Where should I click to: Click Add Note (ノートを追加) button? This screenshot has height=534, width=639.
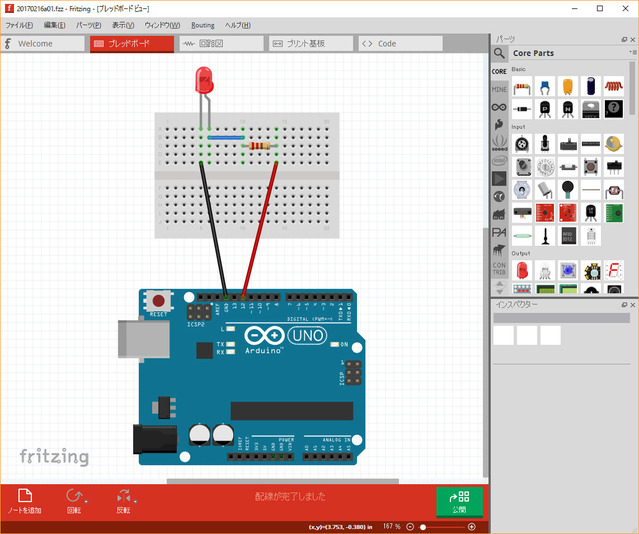click(x=25, y=501)
